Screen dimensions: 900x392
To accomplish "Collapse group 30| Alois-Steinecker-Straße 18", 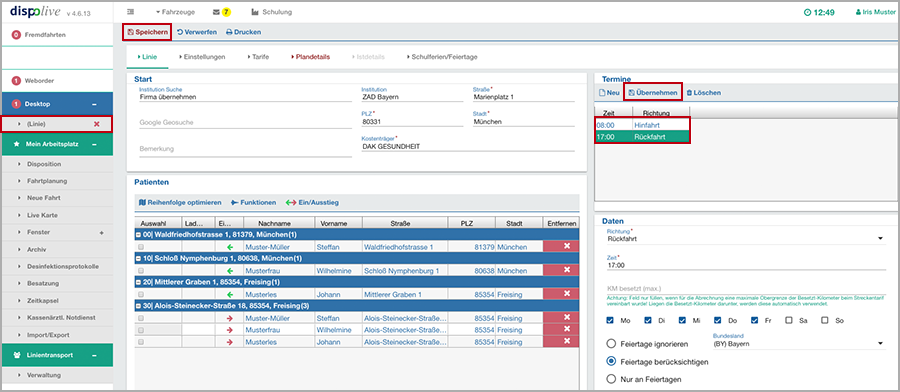I will [138, 306].
